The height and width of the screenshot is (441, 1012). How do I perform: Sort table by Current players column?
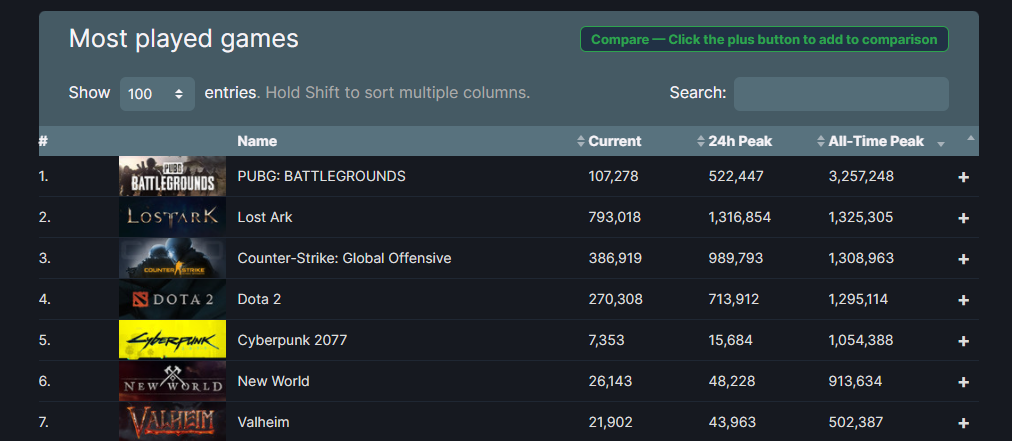(614, 141)
